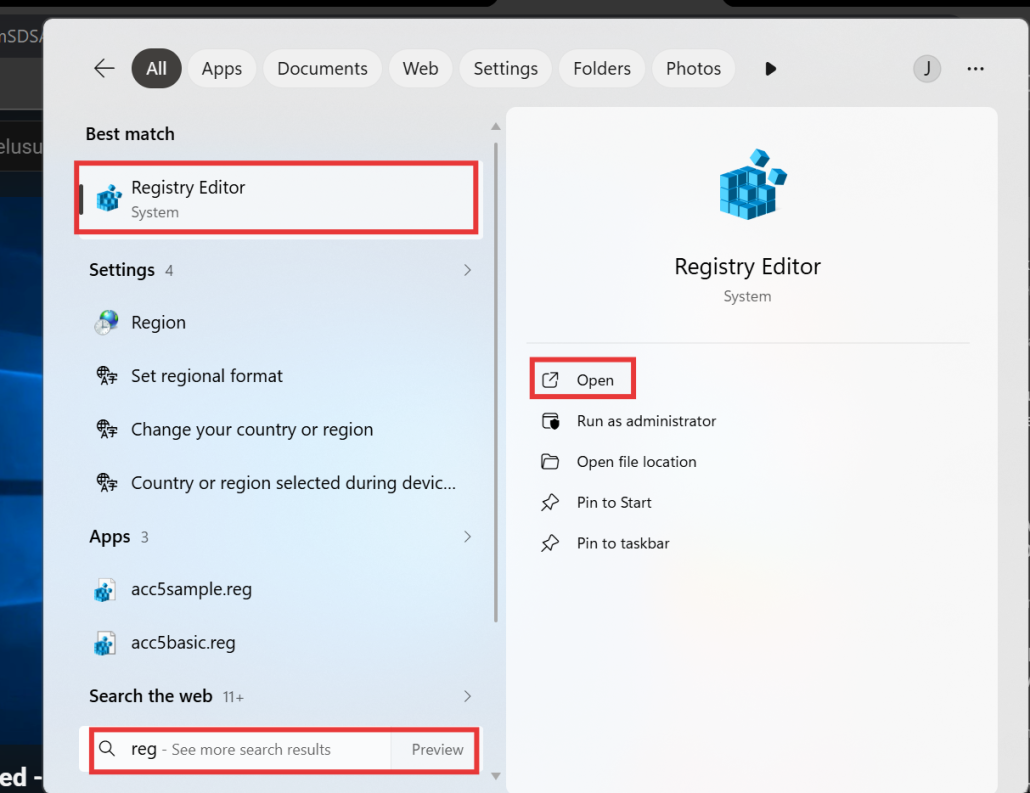Click the large Registry Editor icon in preview

point(752,184)
